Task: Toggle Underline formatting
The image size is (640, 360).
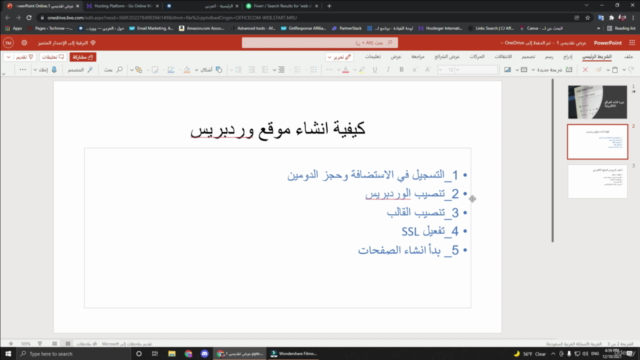Action: coord(375,70)
